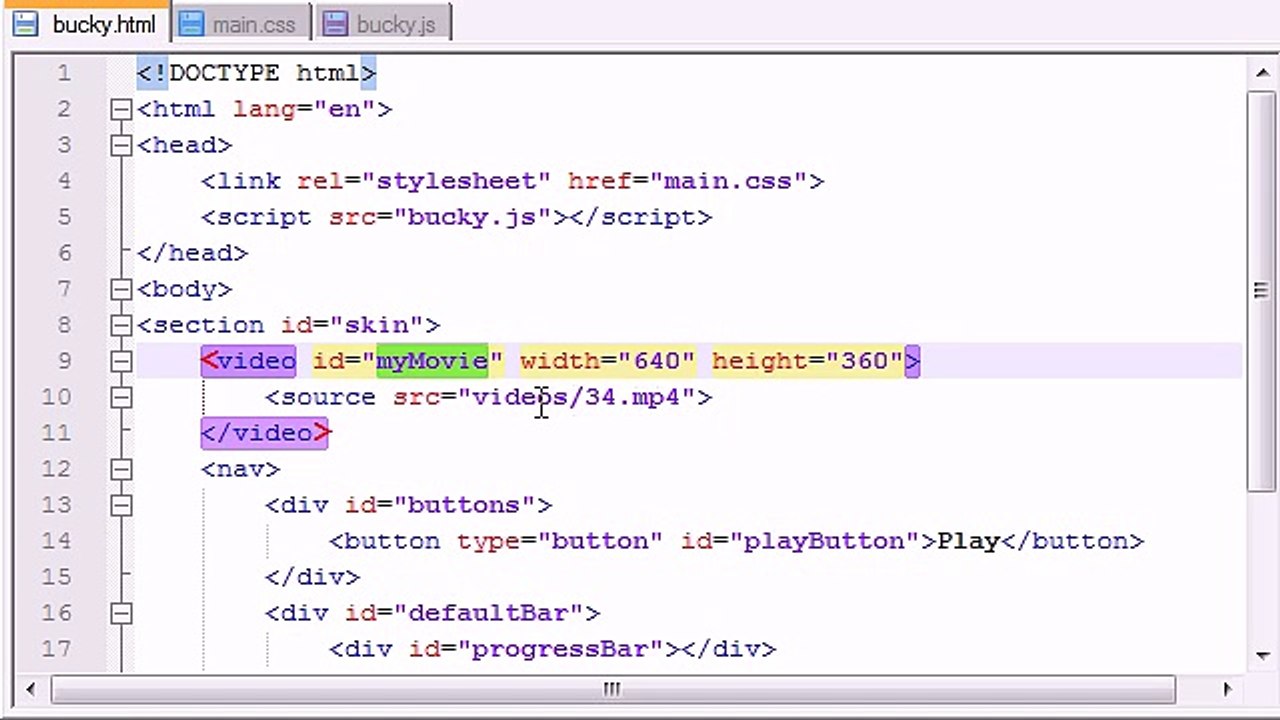This screenshot has height=720, width=1280.
Task: Click the bucky.html file save icon
Action: 25,24
